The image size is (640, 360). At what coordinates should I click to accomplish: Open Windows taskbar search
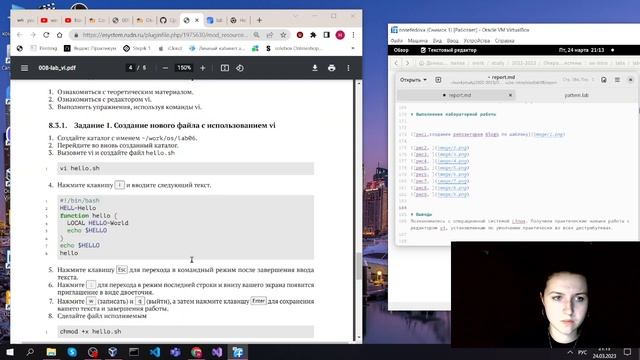point(30,352)
